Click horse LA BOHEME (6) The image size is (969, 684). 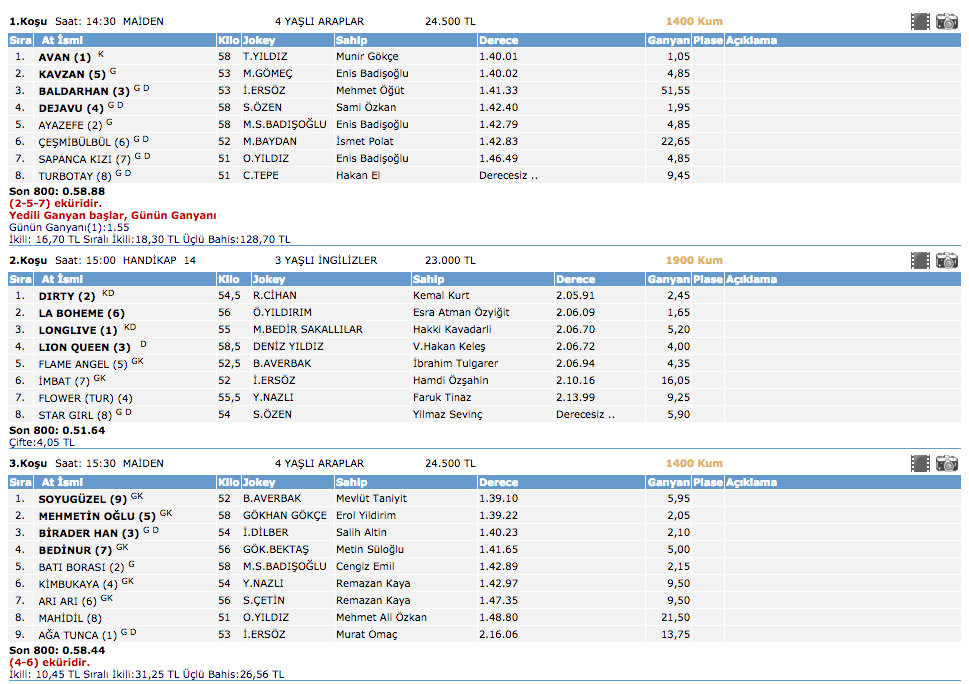81,313
